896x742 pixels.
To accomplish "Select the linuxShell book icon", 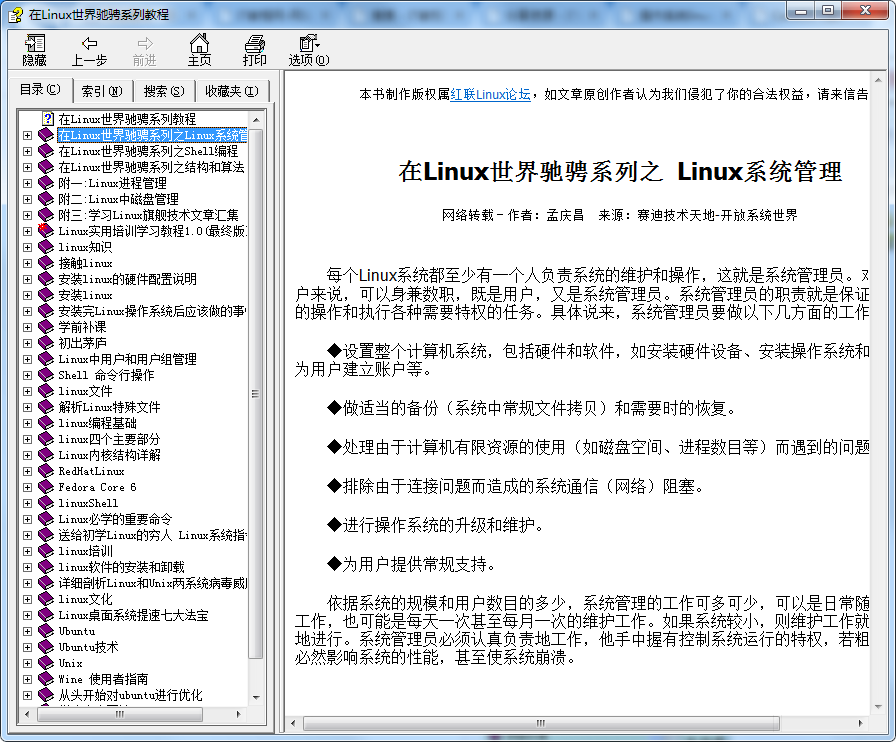I will pyautogui.click(x=44, y=503).
